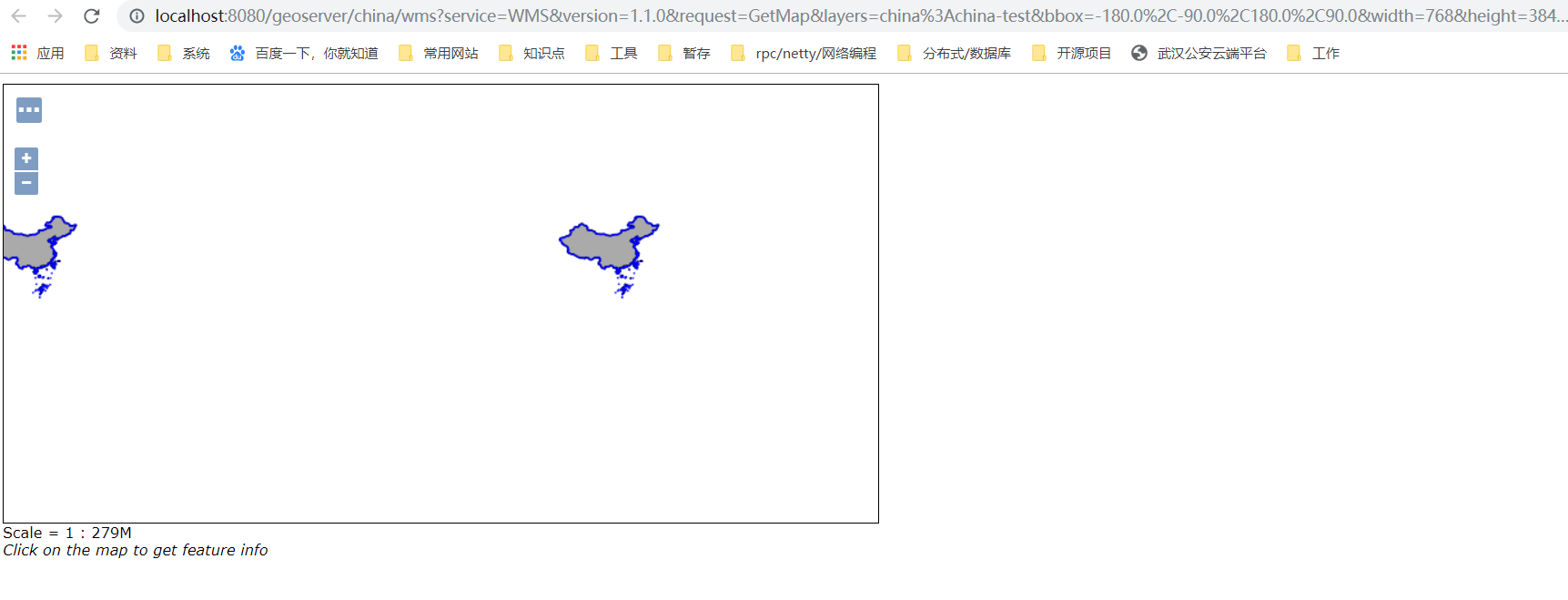Image resolution: width=1568 pixels, height=600 pixels.
Task: Open the 常用网站 bookmark folder
Action: pyautogui.click(x=439, y=53)
